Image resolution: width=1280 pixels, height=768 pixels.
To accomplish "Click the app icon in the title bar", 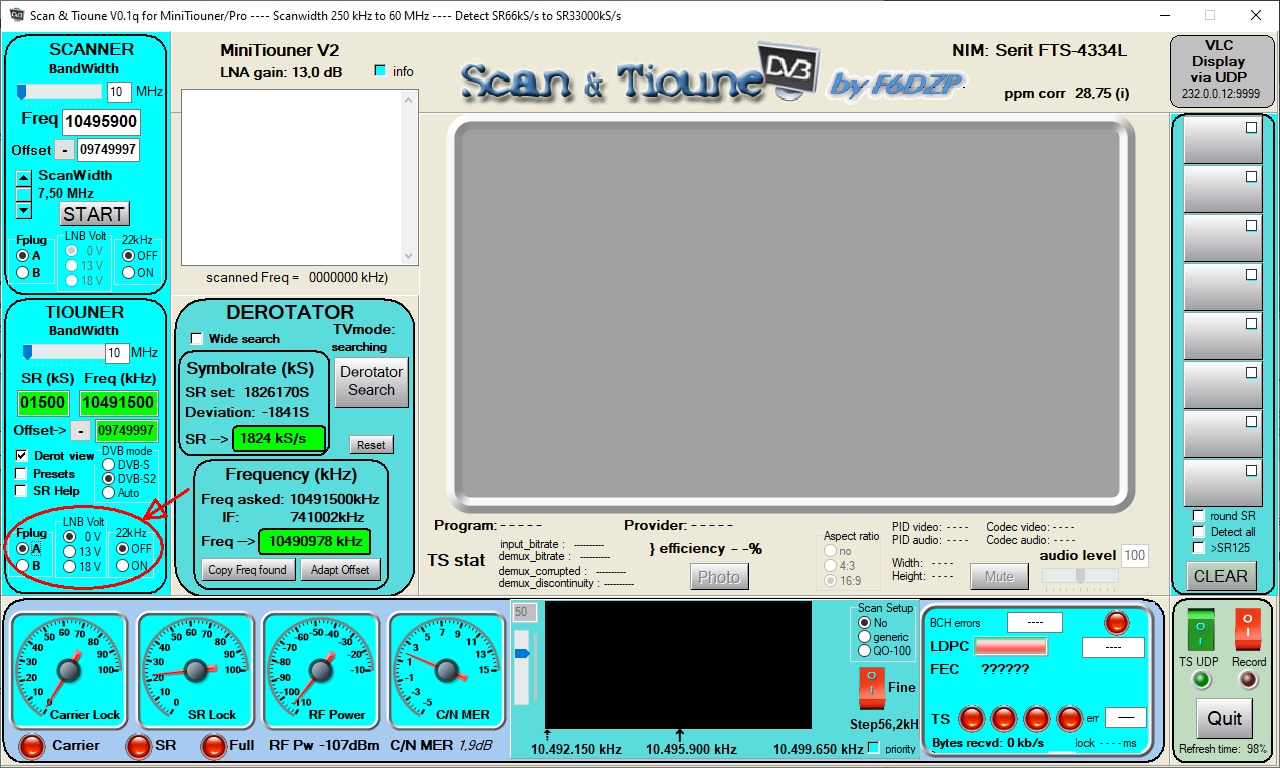I will tap(17, 15).
